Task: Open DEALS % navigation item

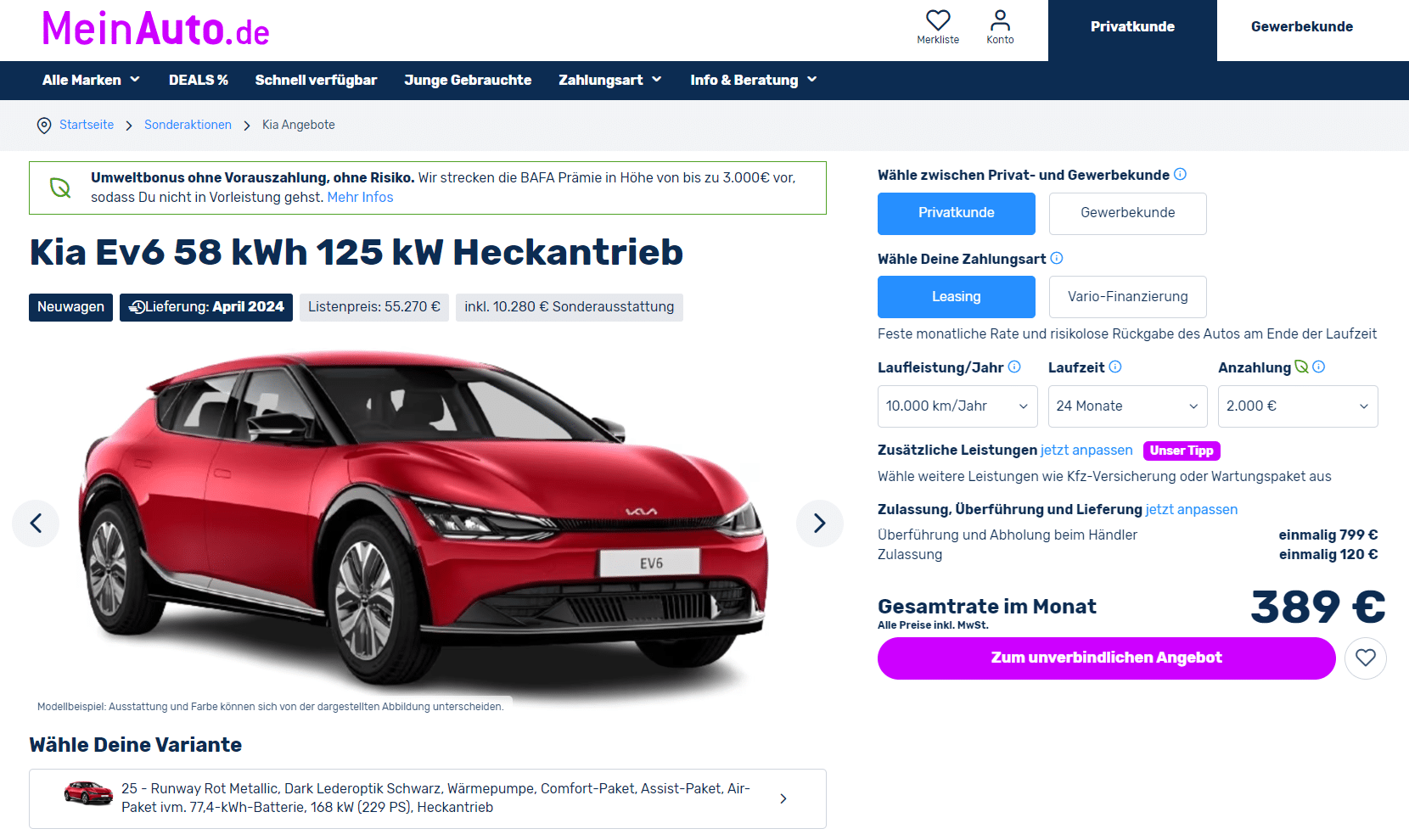Action: (198, 80)
